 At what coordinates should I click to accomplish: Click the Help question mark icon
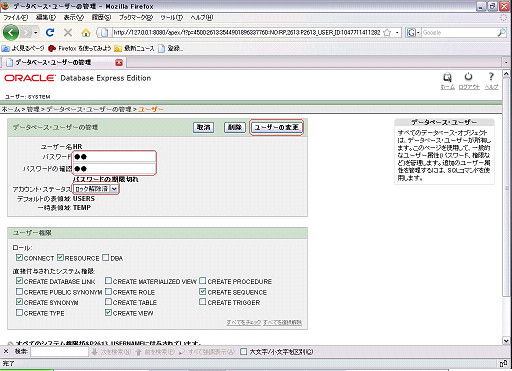tap(491, 77)
